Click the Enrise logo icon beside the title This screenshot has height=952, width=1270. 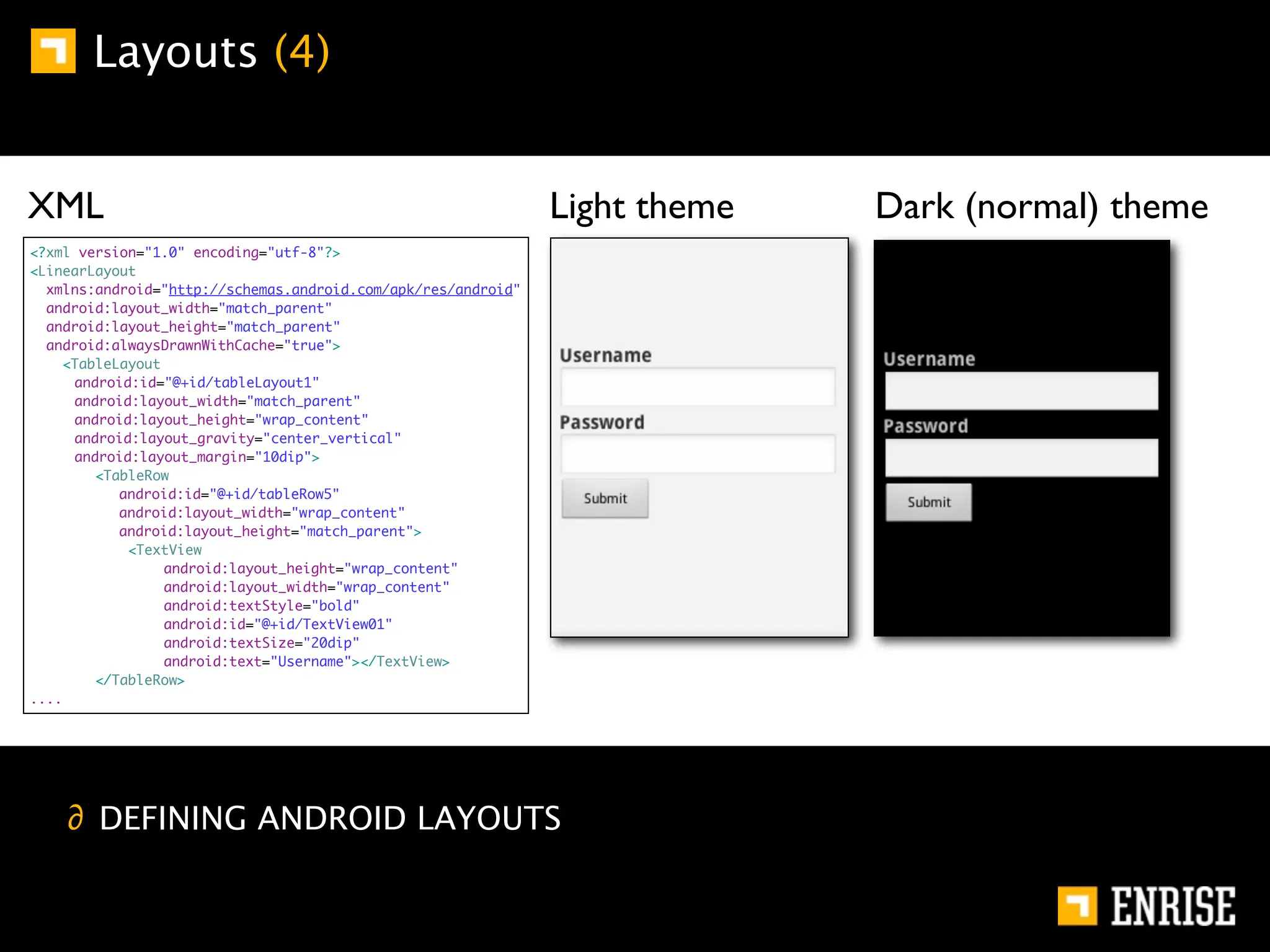(x=53, y=51)
